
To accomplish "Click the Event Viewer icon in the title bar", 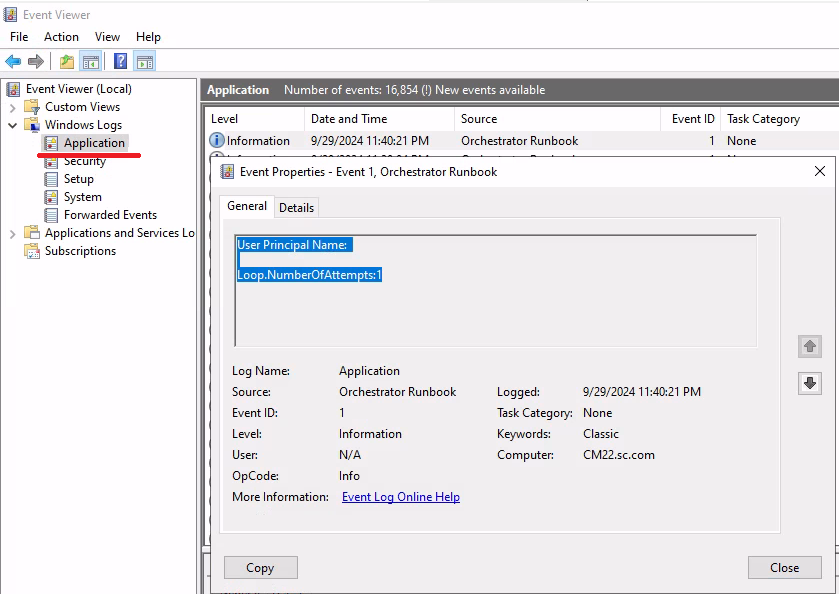I will click(x=9, y=14).
